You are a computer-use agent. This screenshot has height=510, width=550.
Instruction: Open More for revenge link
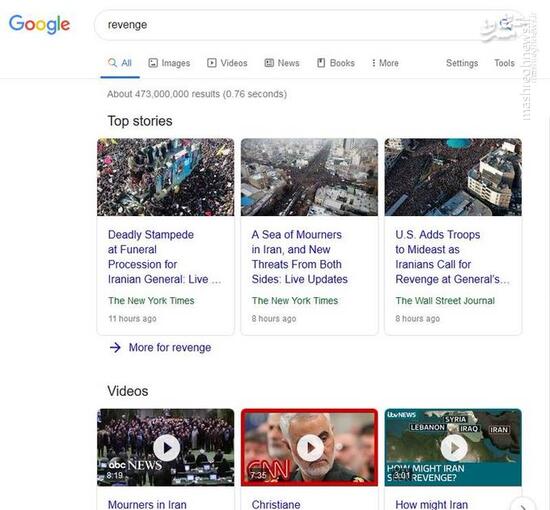click(170, 348)
